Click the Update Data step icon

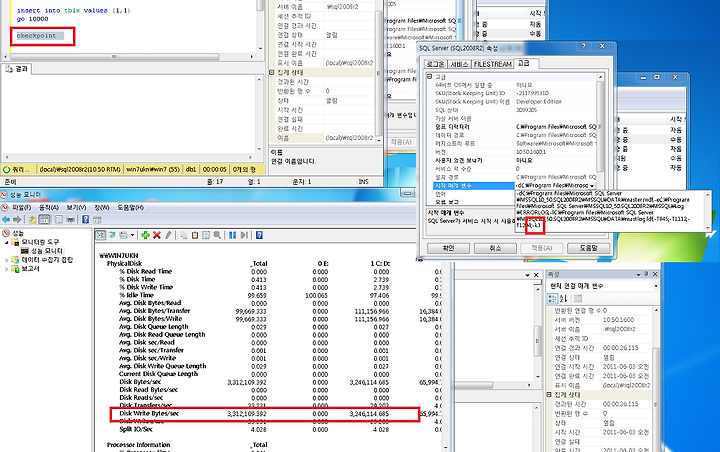pyautogui.click(x=244, y=235)
